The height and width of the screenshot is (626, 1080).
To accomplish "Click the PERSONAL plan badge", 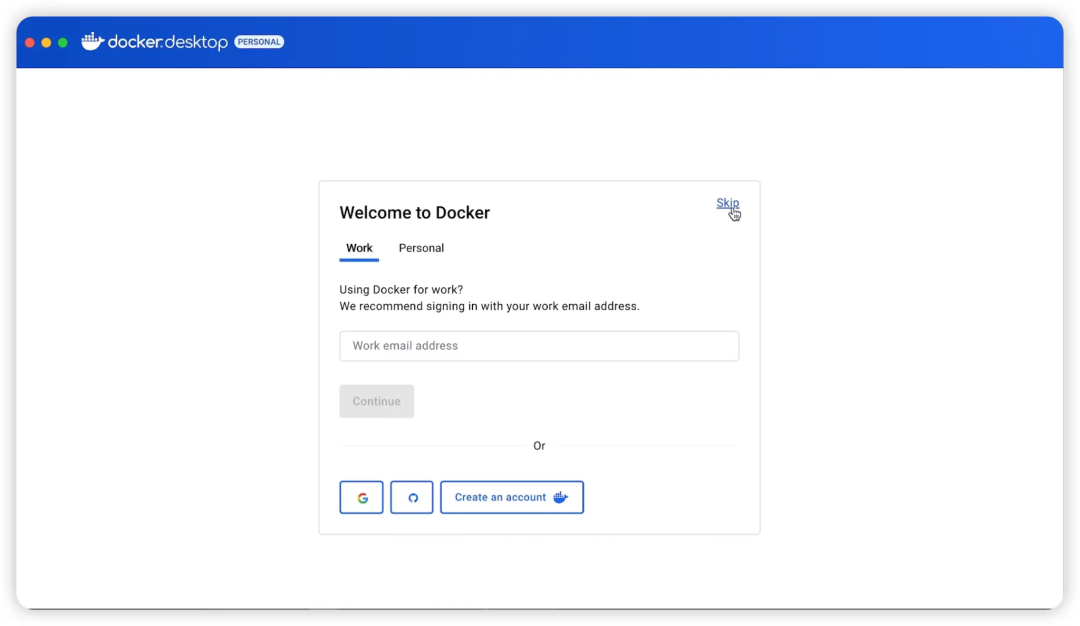I will pos(259,42).
